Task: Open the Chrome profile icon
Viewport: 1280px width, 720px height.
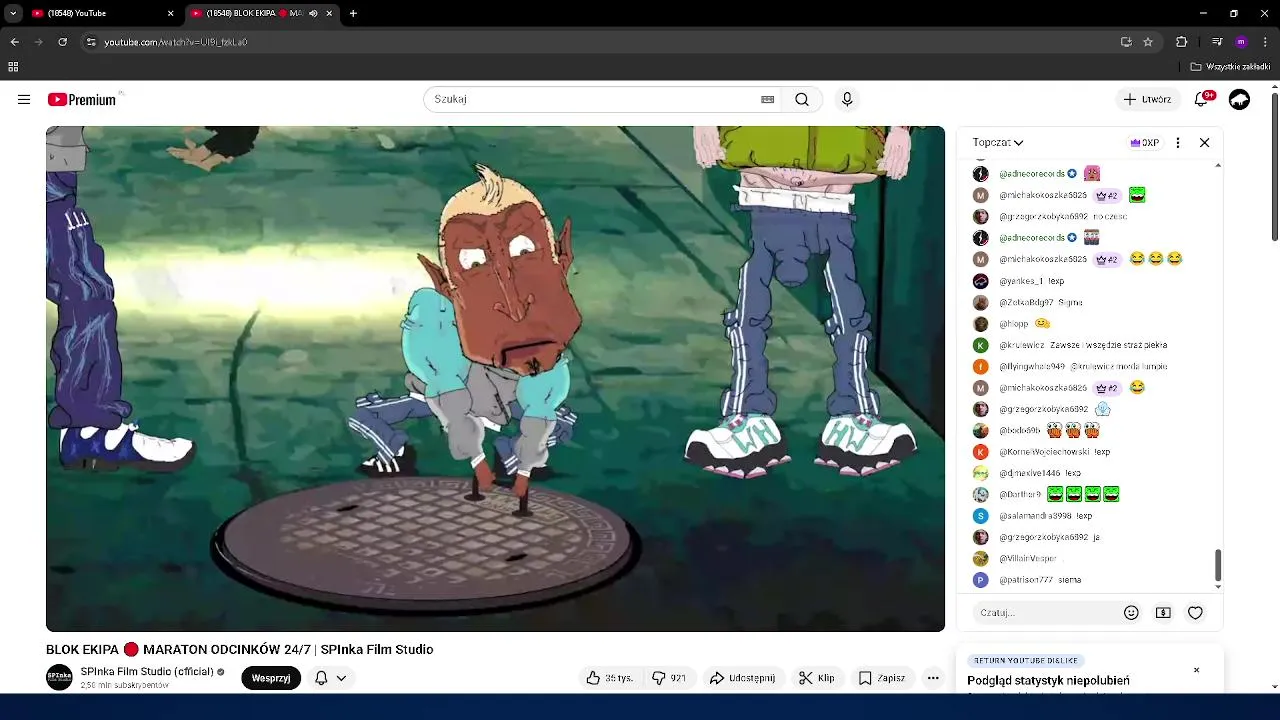Action: pyautogui.click(x=1241, y=42)
